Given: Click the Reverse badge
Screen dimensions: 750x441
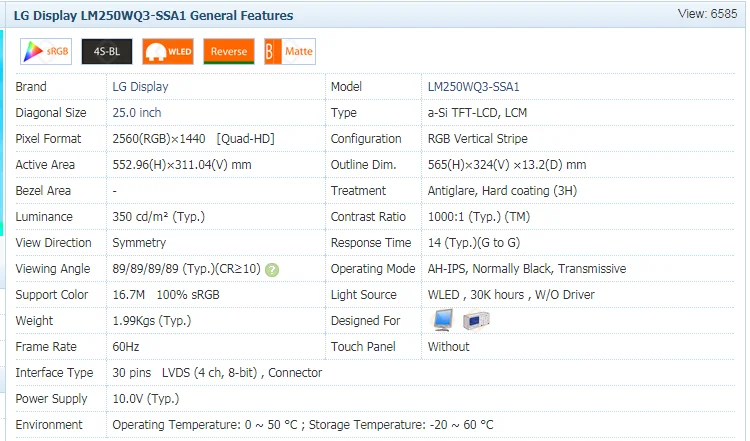Looking at the screenshot, I should [229, 51].
